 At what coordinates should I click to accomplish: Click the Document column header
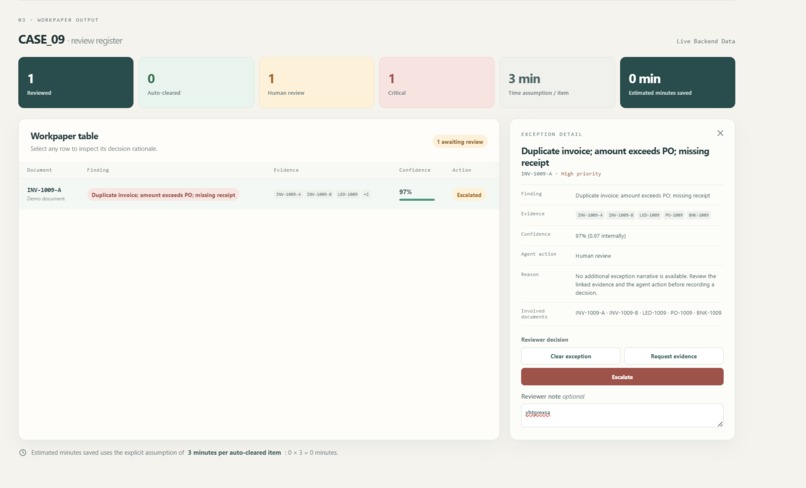pos(39,170)
